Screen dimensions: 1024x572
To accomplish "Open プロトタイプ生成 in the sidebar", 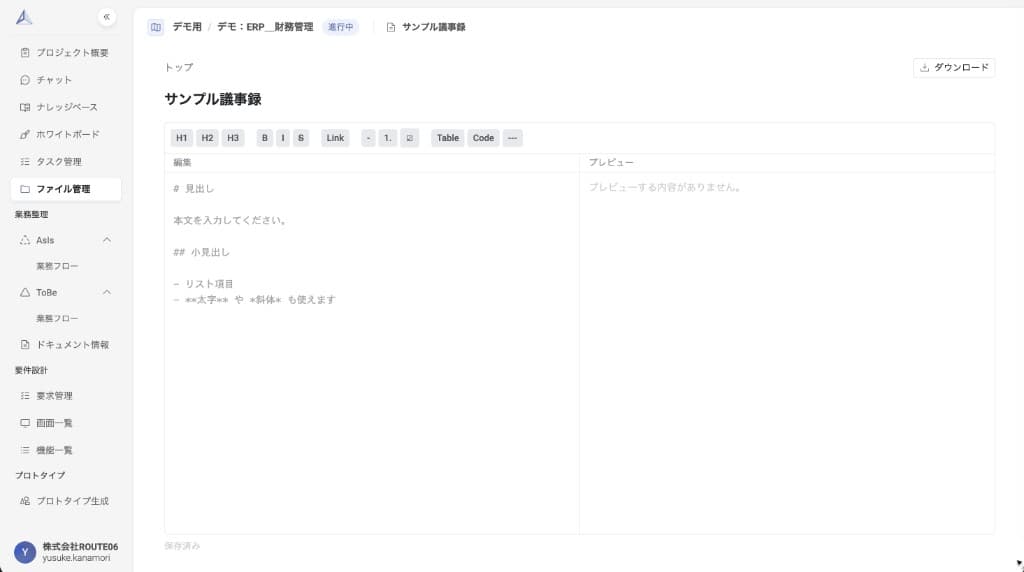I will (66, 501).
